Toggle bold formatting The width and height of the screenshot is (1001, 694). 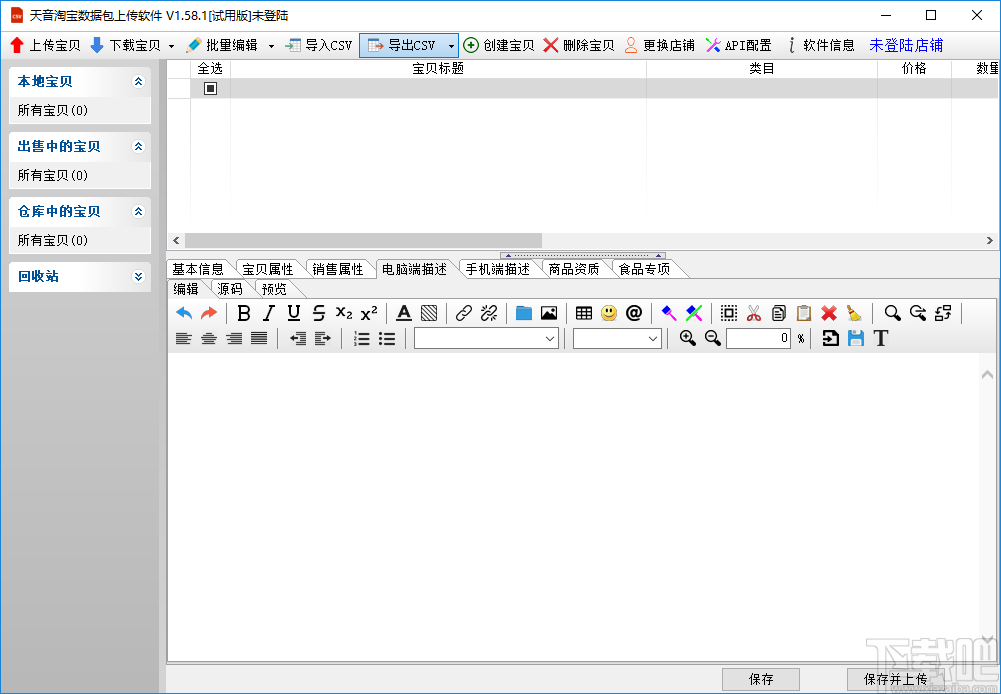243,313
